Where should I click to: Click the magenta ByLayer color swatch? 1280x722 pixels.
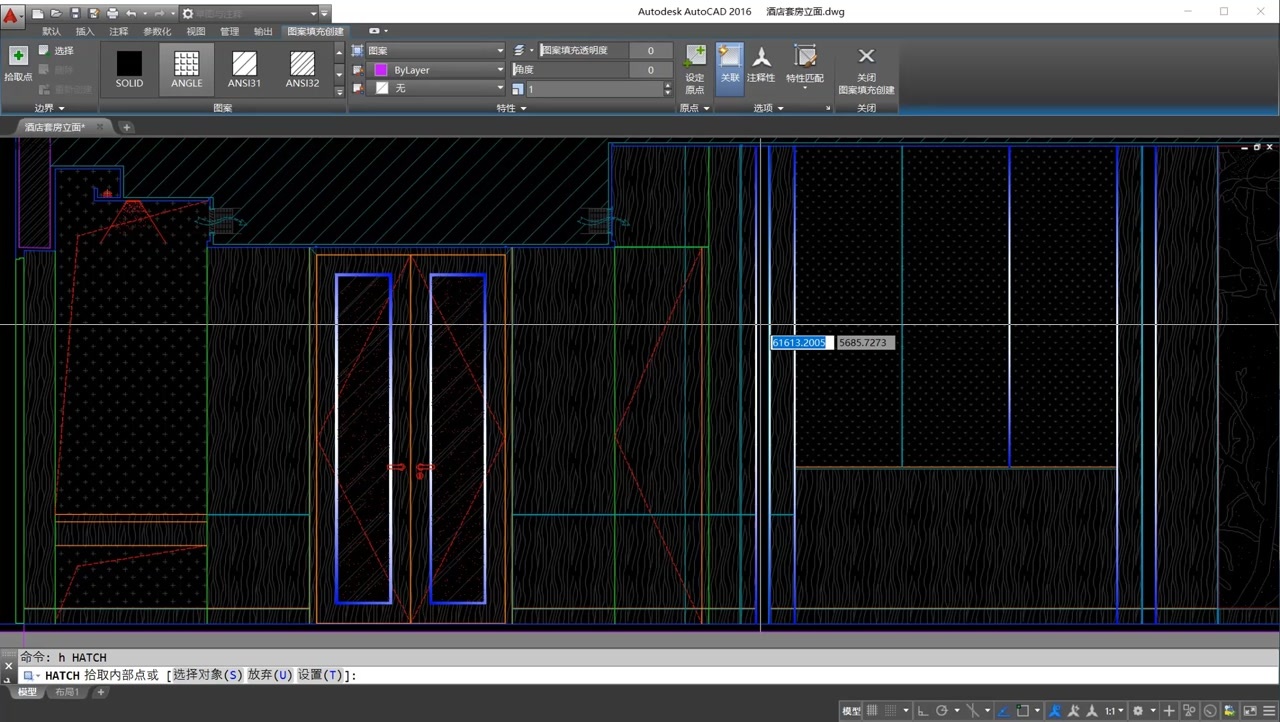tap(381, 70)
